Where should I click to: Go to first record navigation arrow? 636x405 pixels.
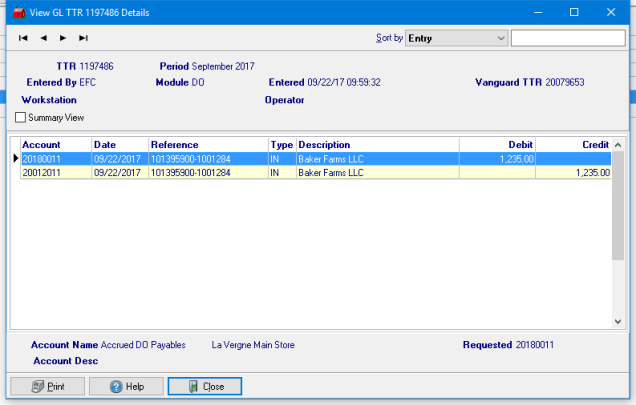point(23,38)
